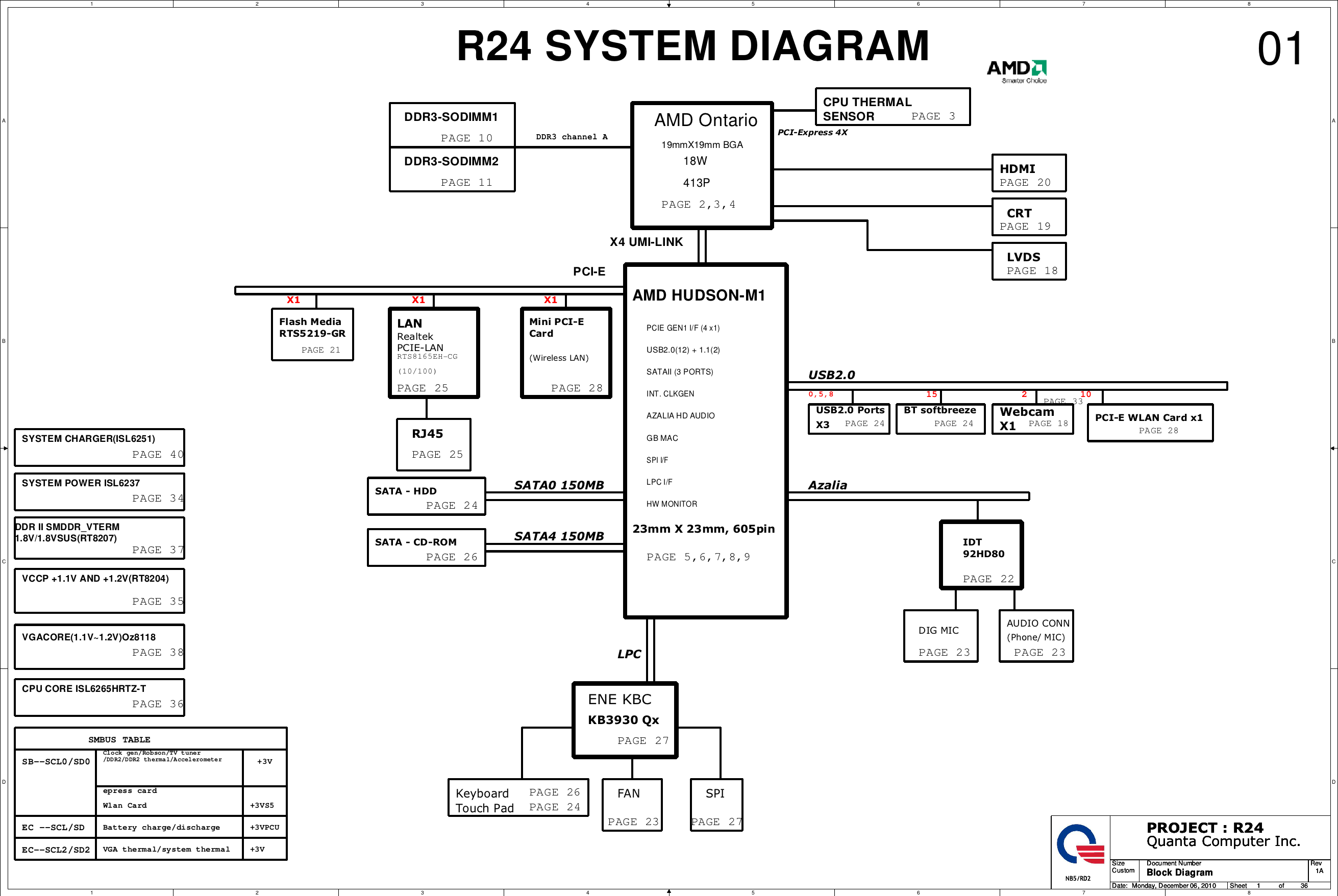Click the Azalia bus label
The width and height of the screenshot is (1338, 896).
click(827, 485)
